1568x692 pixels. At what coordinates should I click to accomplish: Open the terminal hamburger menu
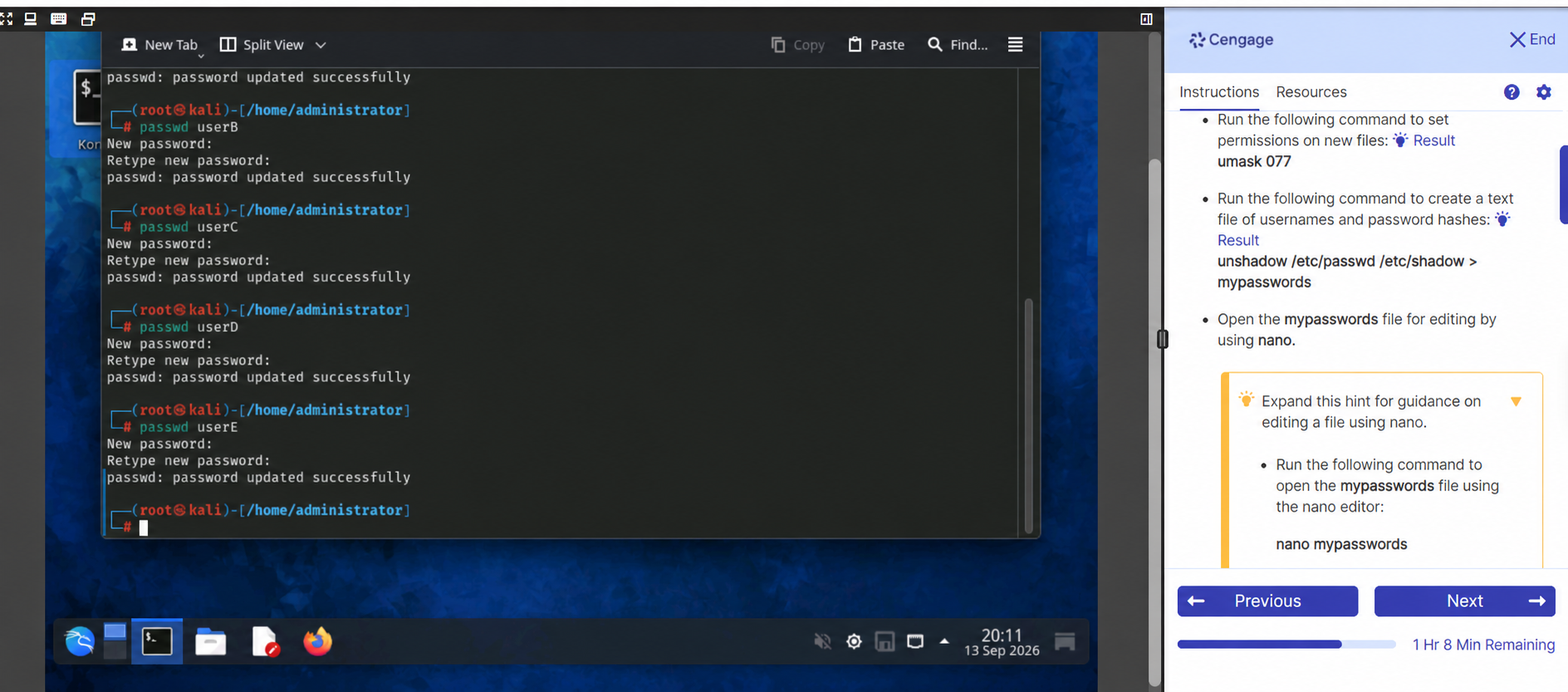coord(1015,45)
